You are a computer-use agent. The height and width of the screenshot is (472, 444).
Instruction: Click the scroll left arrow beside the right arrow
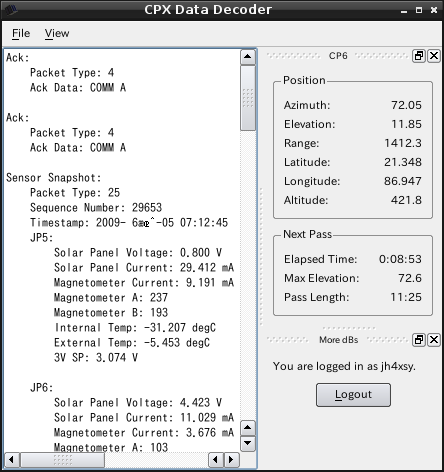point(216,460)
